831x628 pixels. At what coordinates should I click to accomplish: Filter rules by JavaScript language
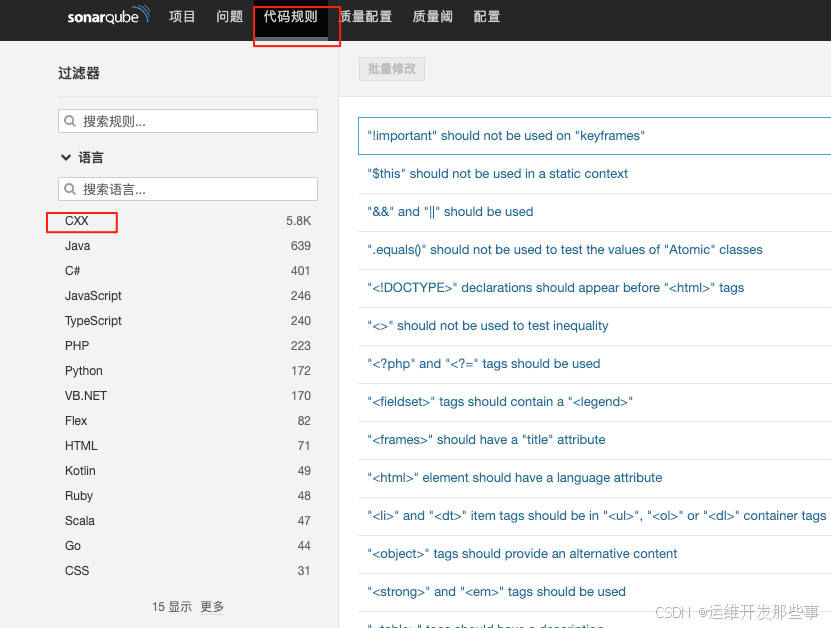click(x=93, y=296)
